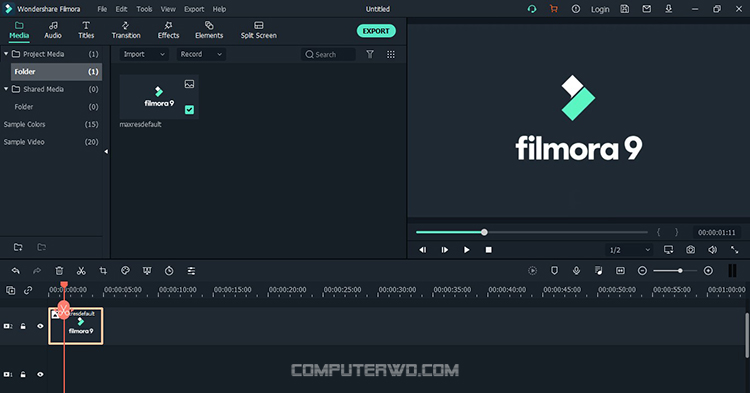Open the Tools menu
Image resolution: width=750 pixels, height=393 pixels.
tap(144, 9)
